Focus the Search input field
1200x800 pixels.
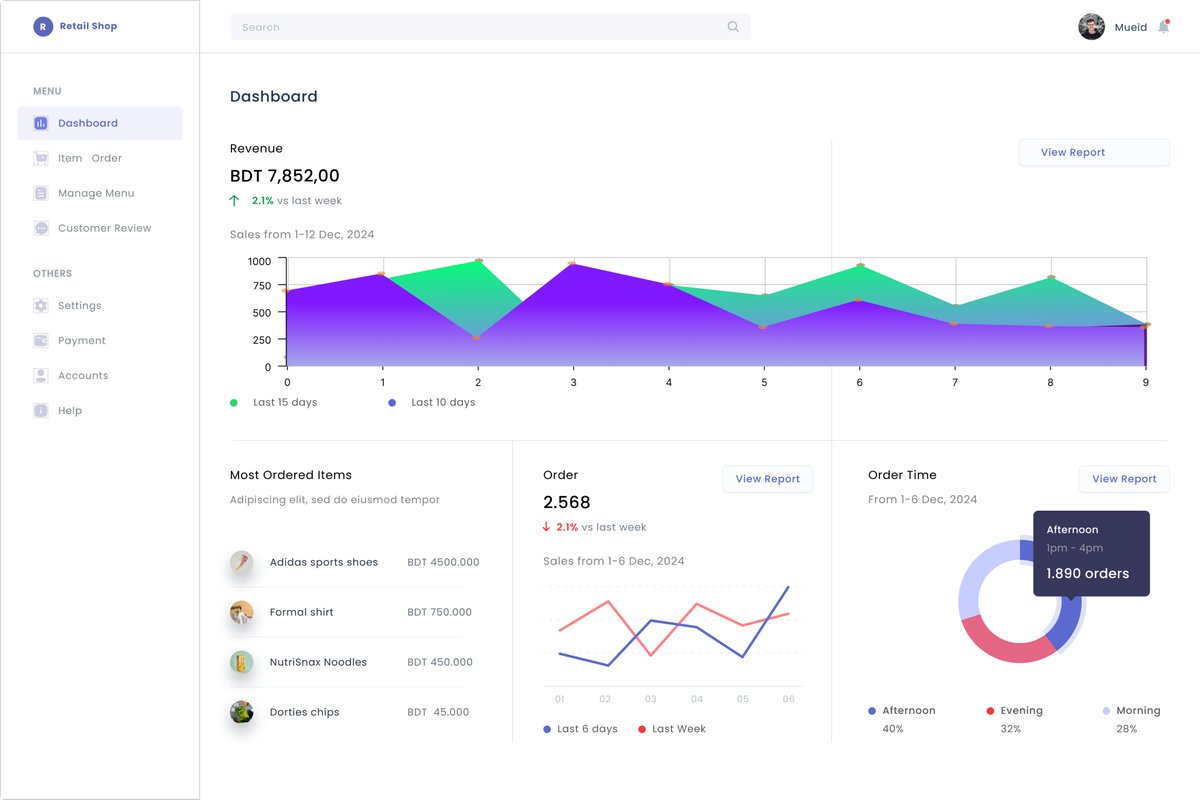coord(490,27)
